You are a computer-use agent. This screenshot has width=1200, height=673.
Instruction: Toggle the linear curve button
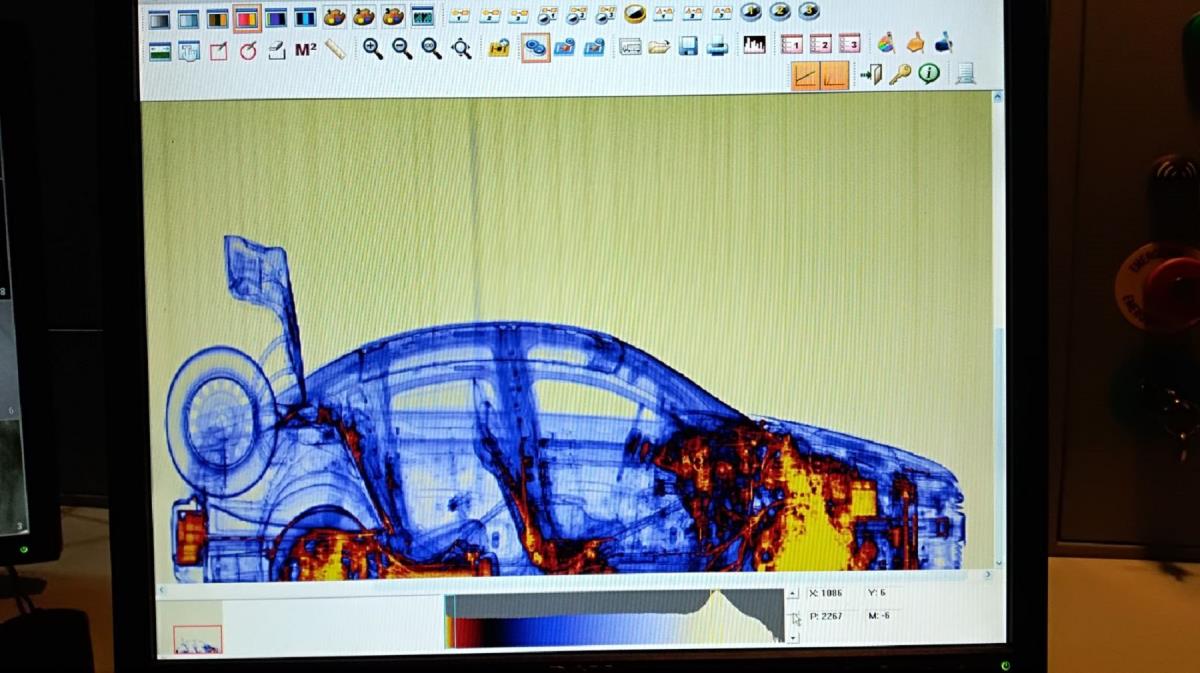(805, 74)
